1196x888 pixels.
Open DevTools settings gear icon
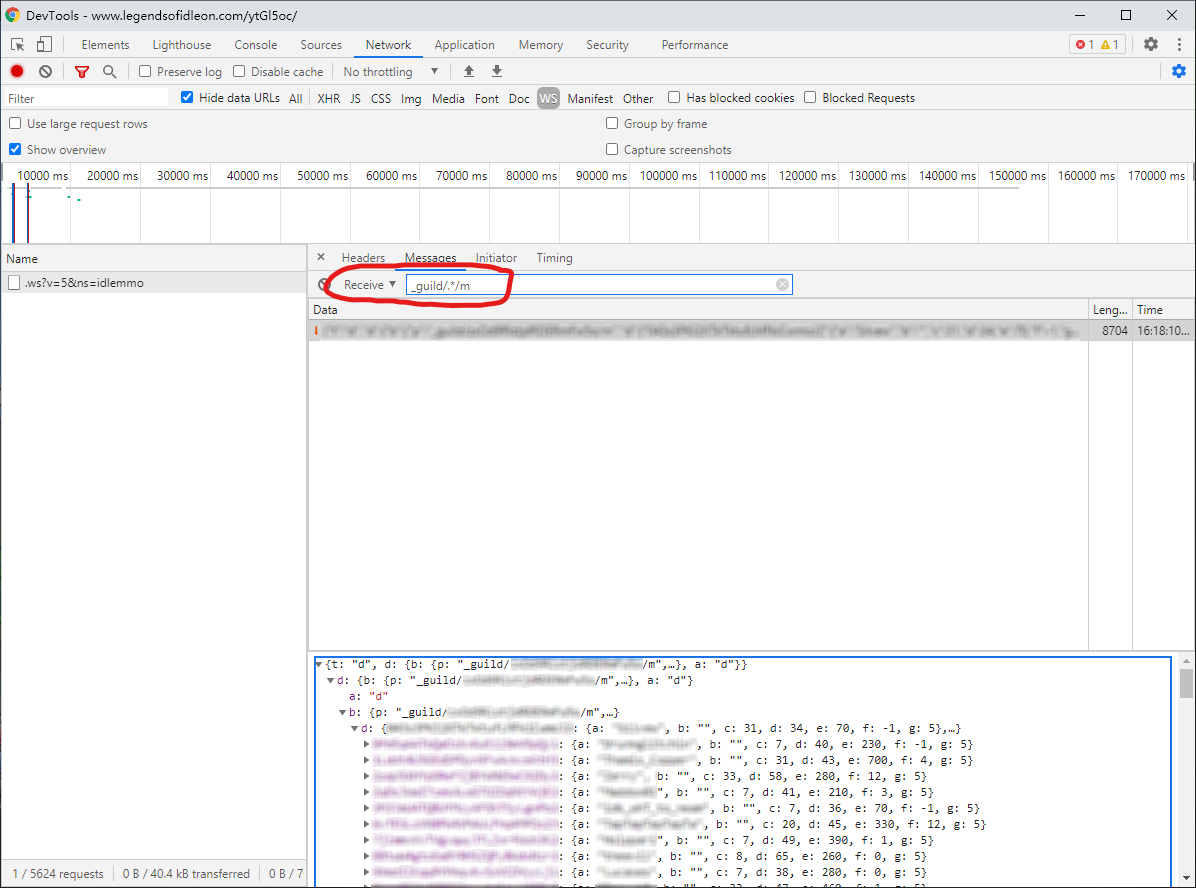pos(1150,44)
